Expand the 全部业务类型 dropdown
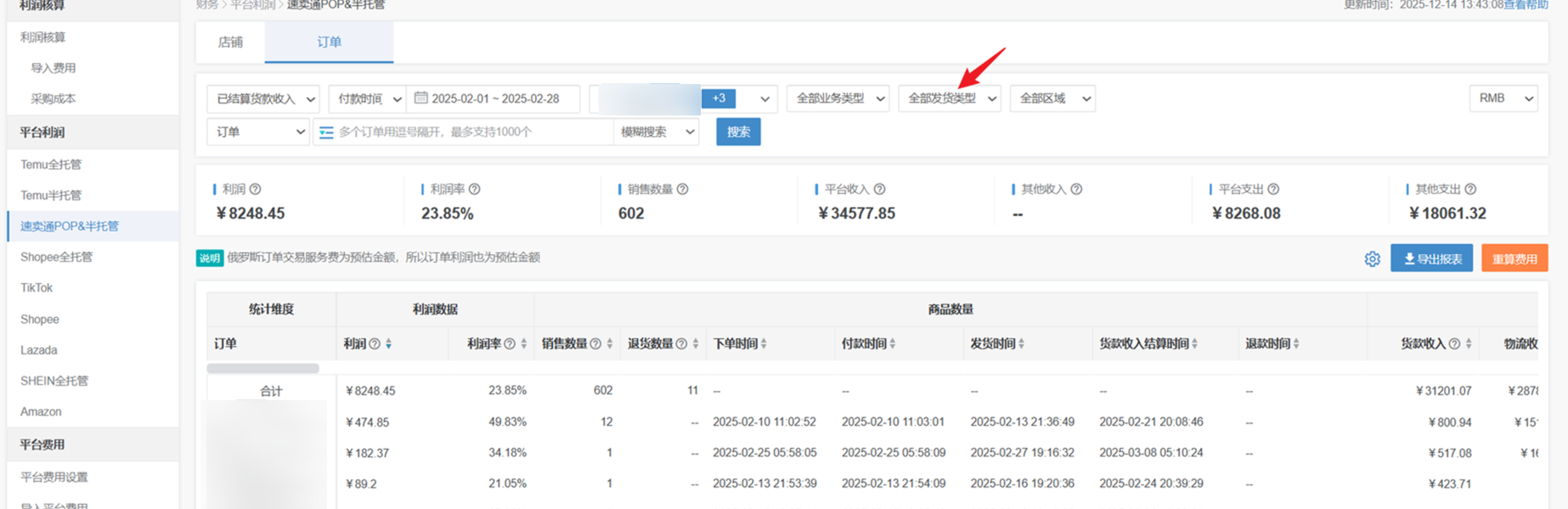 [838, 99]
